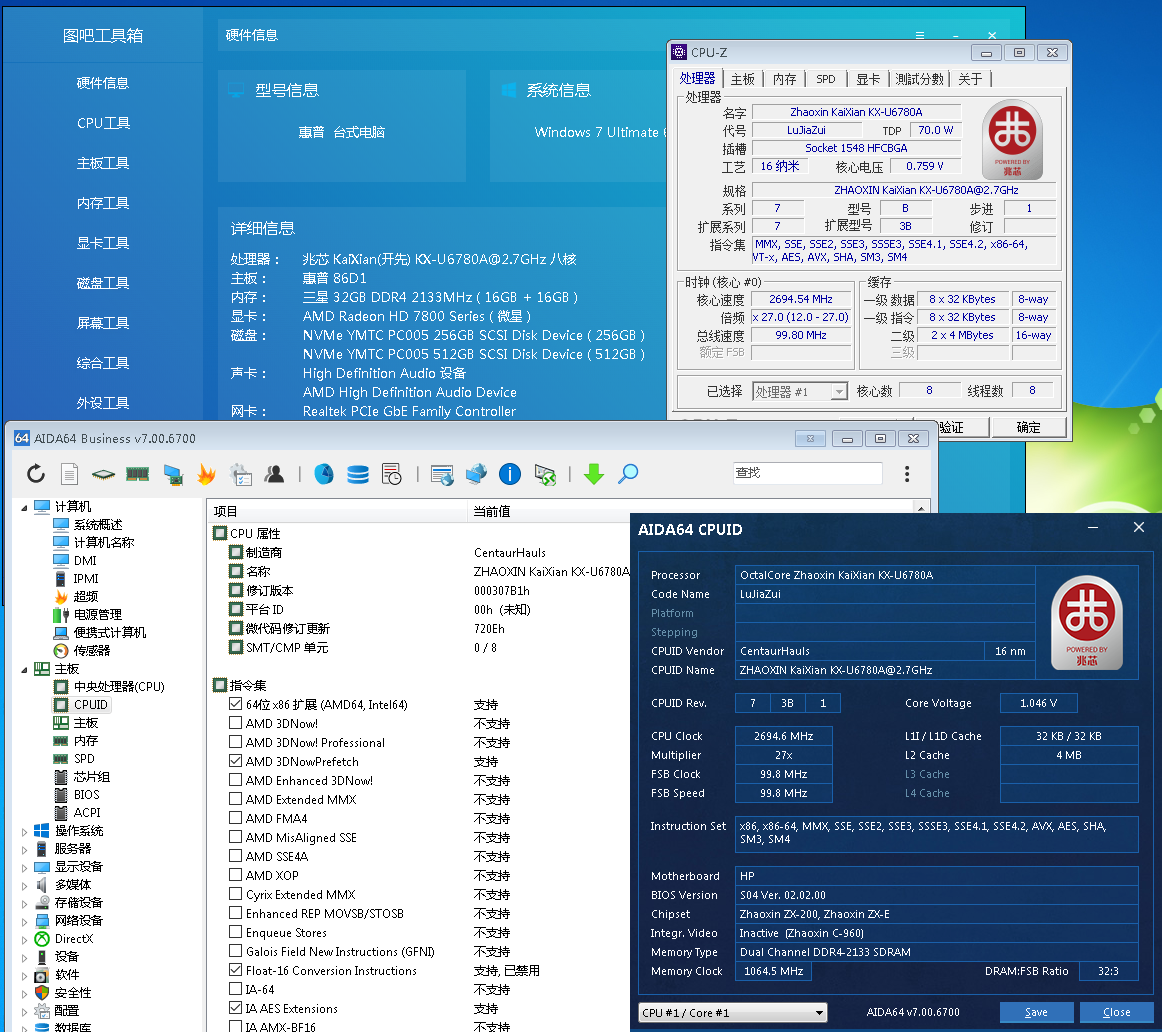Select 电源管理 in the AIDA64 tree
The width and height of the screenshot is (1162, 1032).
[x=98, y=615]
